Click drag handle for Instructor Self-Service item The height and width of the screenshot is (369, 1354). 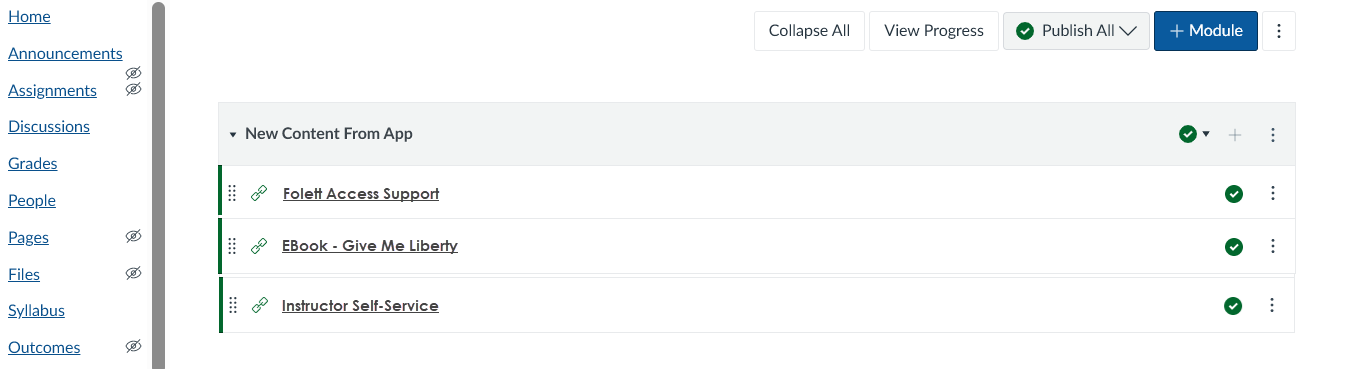click(x=232, y=305)
